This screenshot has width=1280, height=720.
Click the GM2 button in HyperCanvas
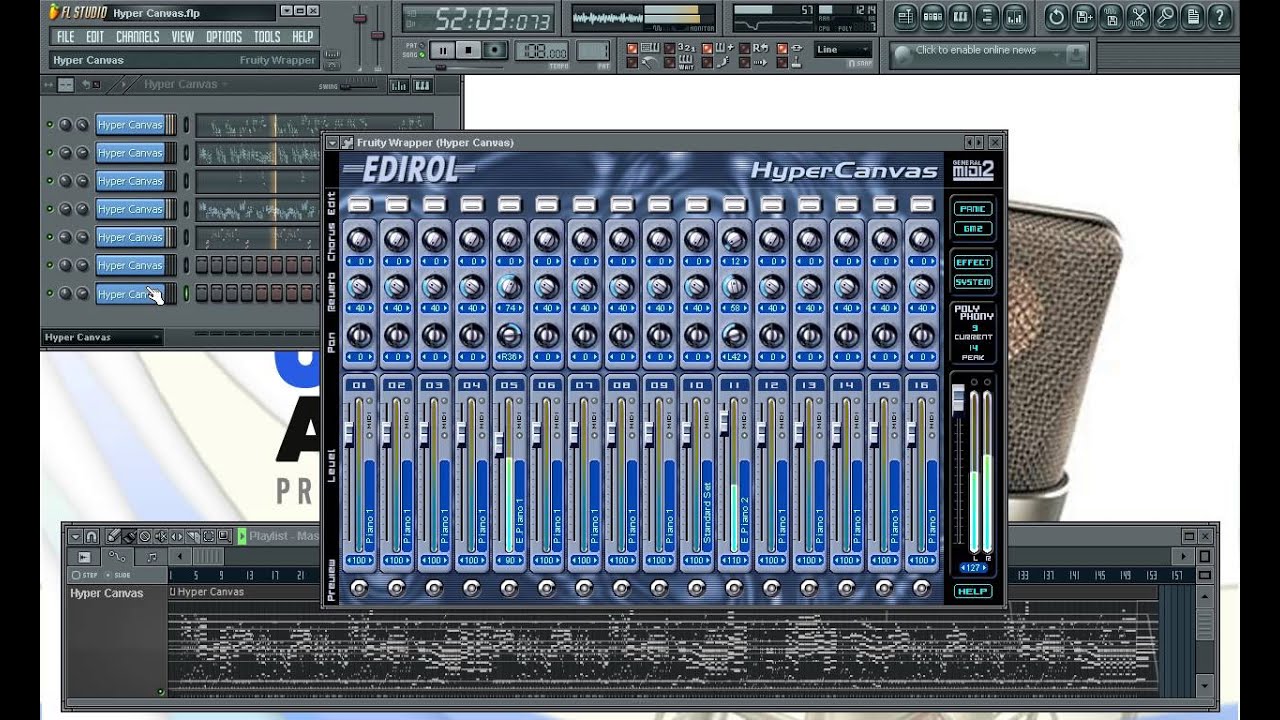pyautogui.click(x=972, y=229)
